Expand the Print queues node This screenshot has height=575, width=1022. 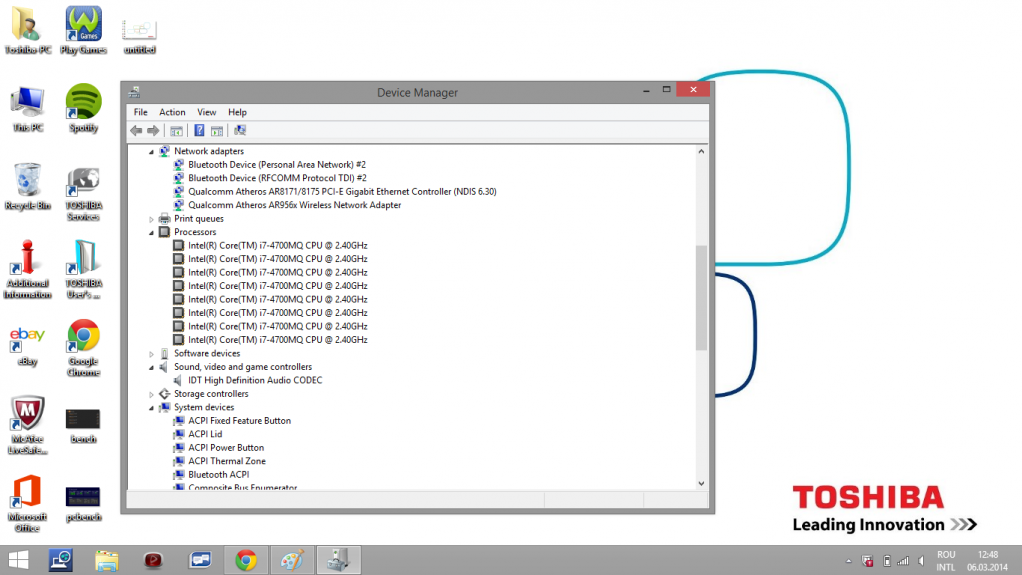pyautogui.click(x=151, y=219)
